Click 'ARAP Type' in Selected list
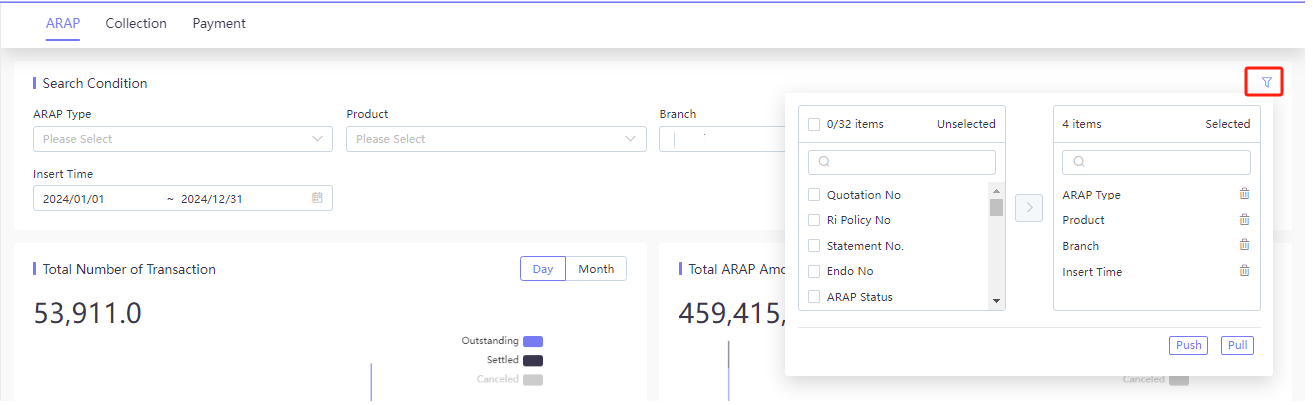Image resolution: width=1313 pixels, height=405 pixels. click(x=1091, y=195)
